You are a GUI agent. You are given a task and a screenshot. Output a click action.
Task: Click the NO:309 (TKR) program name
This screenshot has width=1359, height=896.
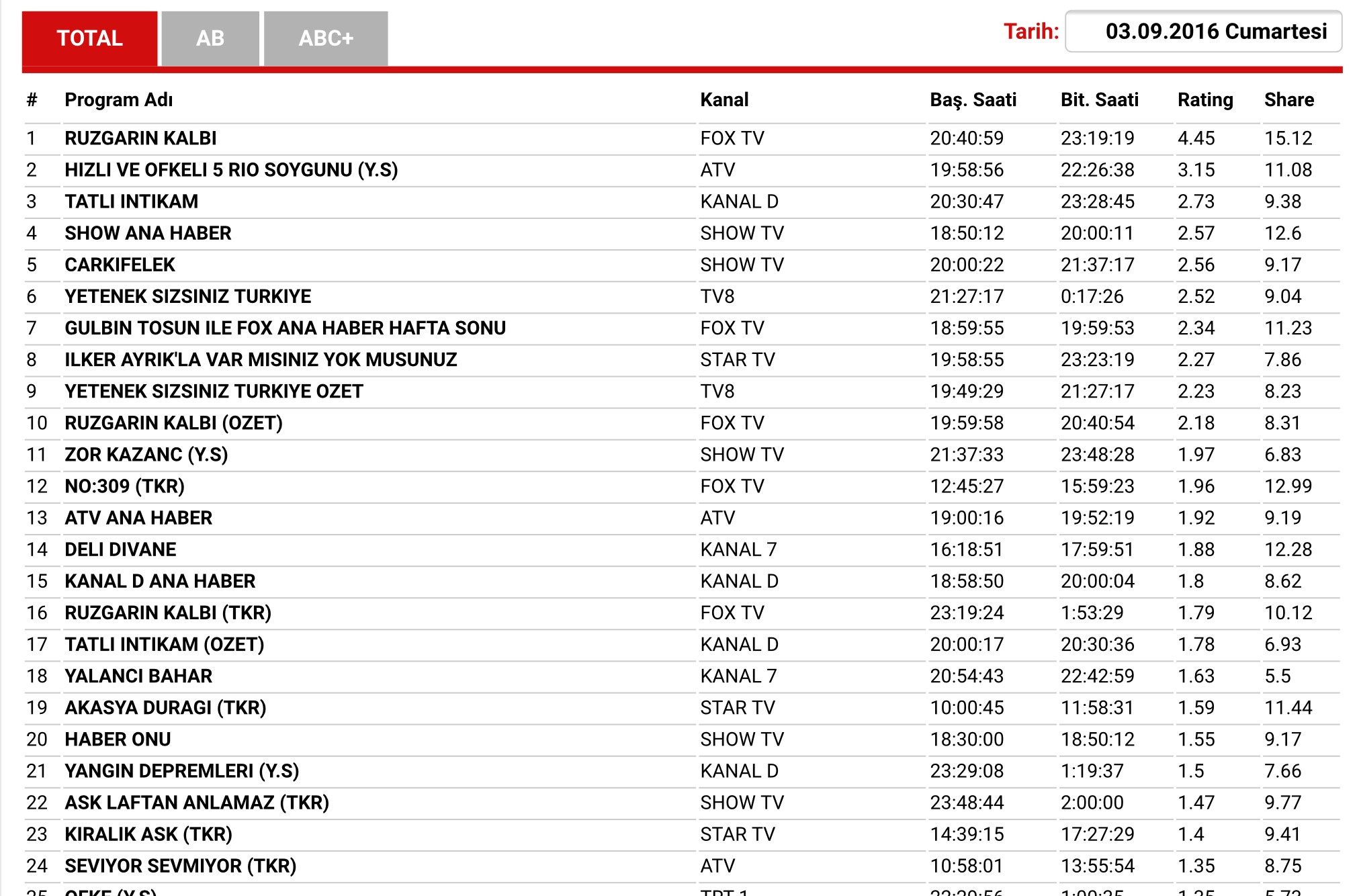click(x=124, y=486)
